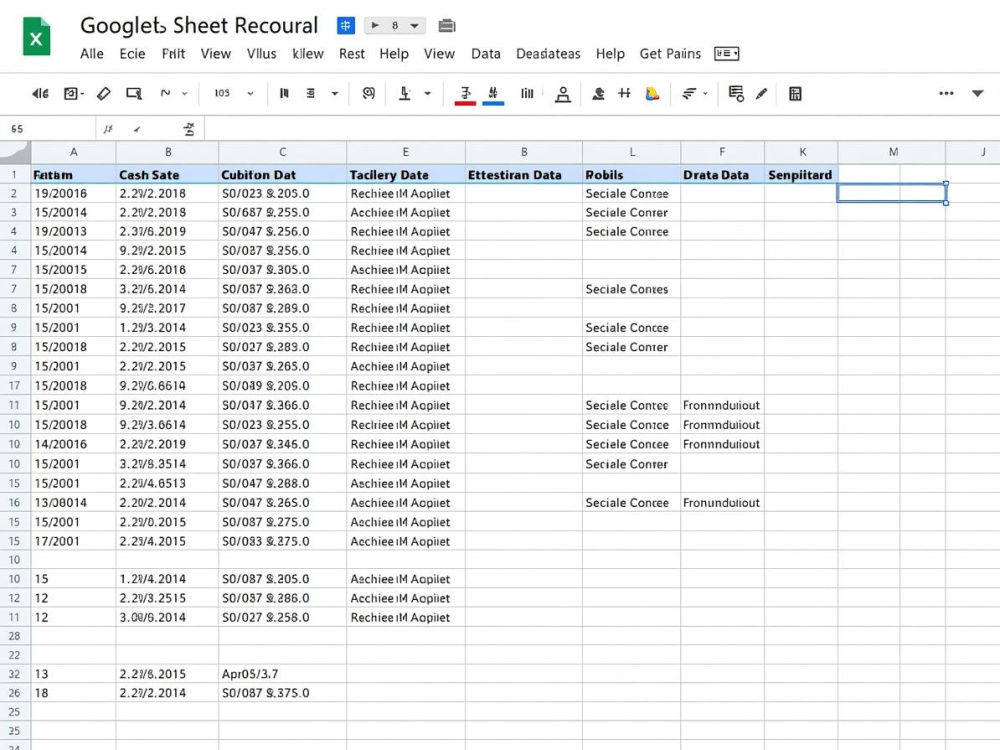Open the alignment dropdown arrow

(335, 94)
